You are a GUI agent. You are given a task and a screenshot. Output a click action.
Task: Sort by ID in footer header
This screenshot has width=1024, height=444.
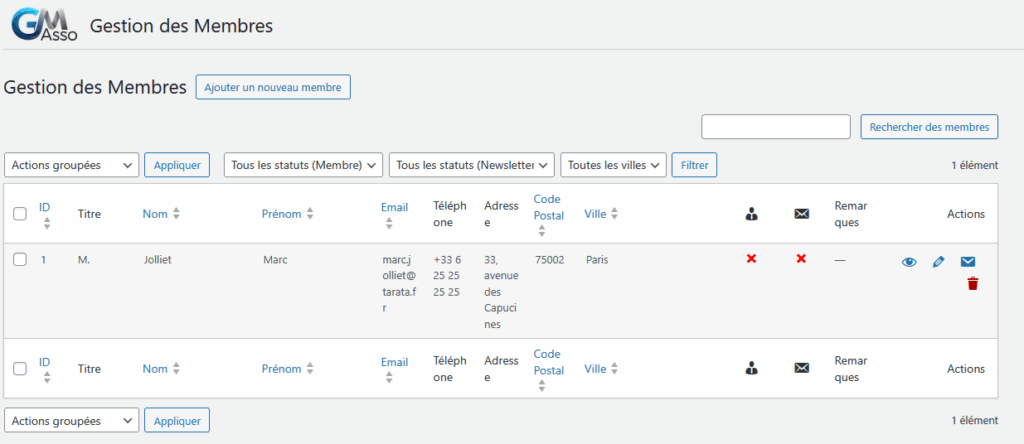pos(44,362)
